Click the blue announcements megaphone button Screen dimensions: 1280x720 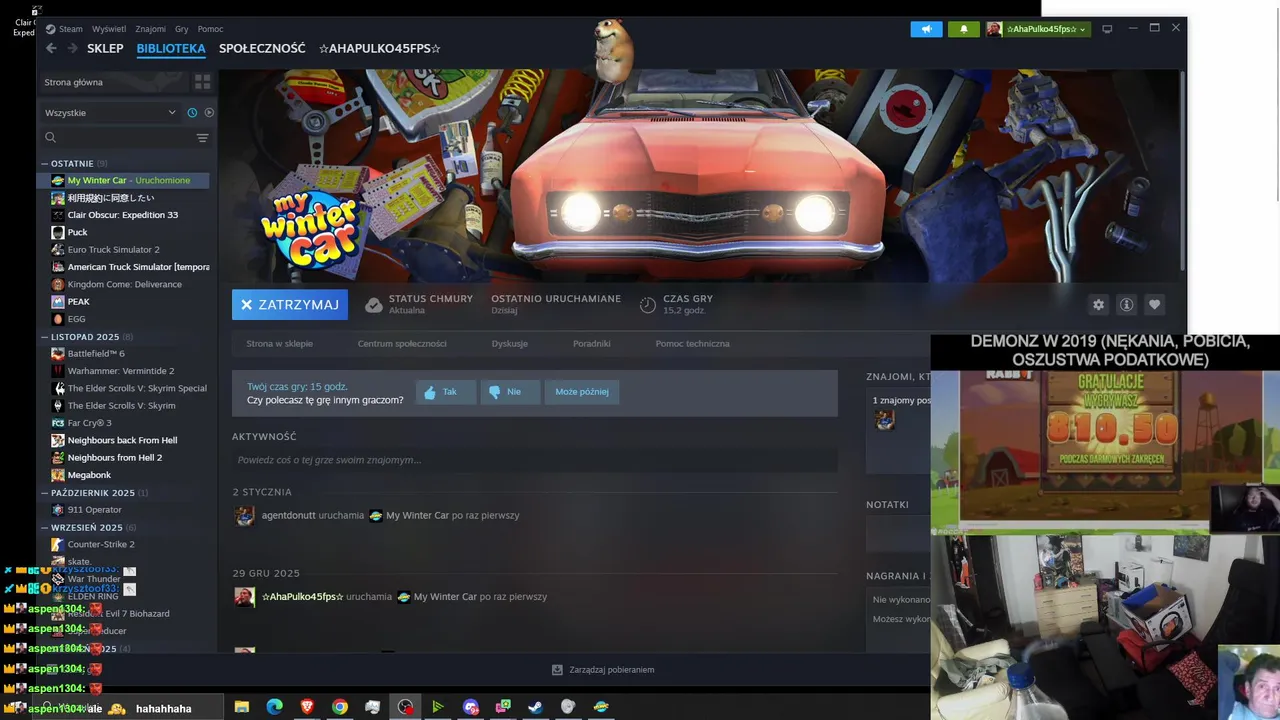(x=926, y=29)
